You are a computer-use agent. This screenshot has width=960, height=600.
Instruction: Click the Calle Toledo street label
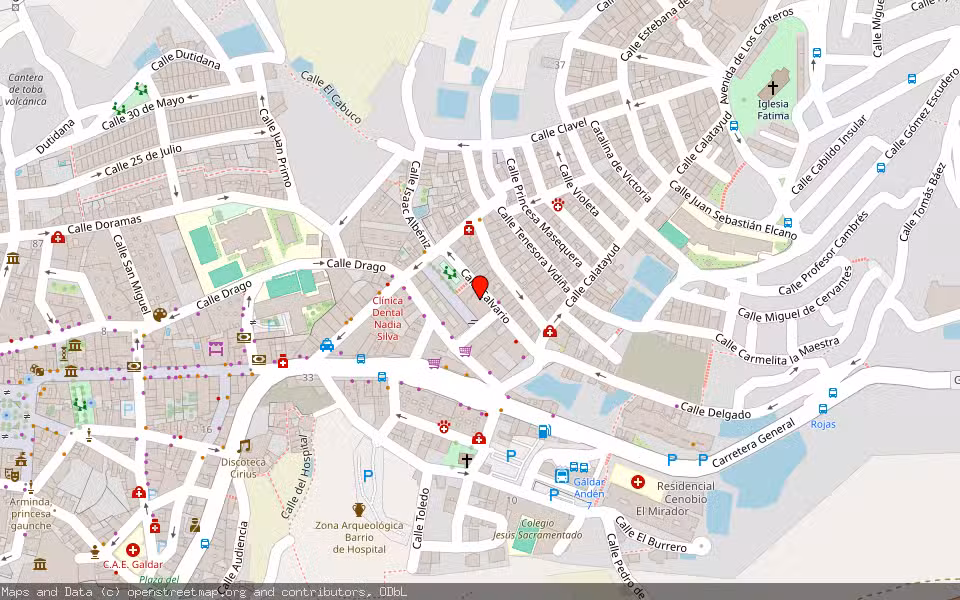click(x=420, y=518)
